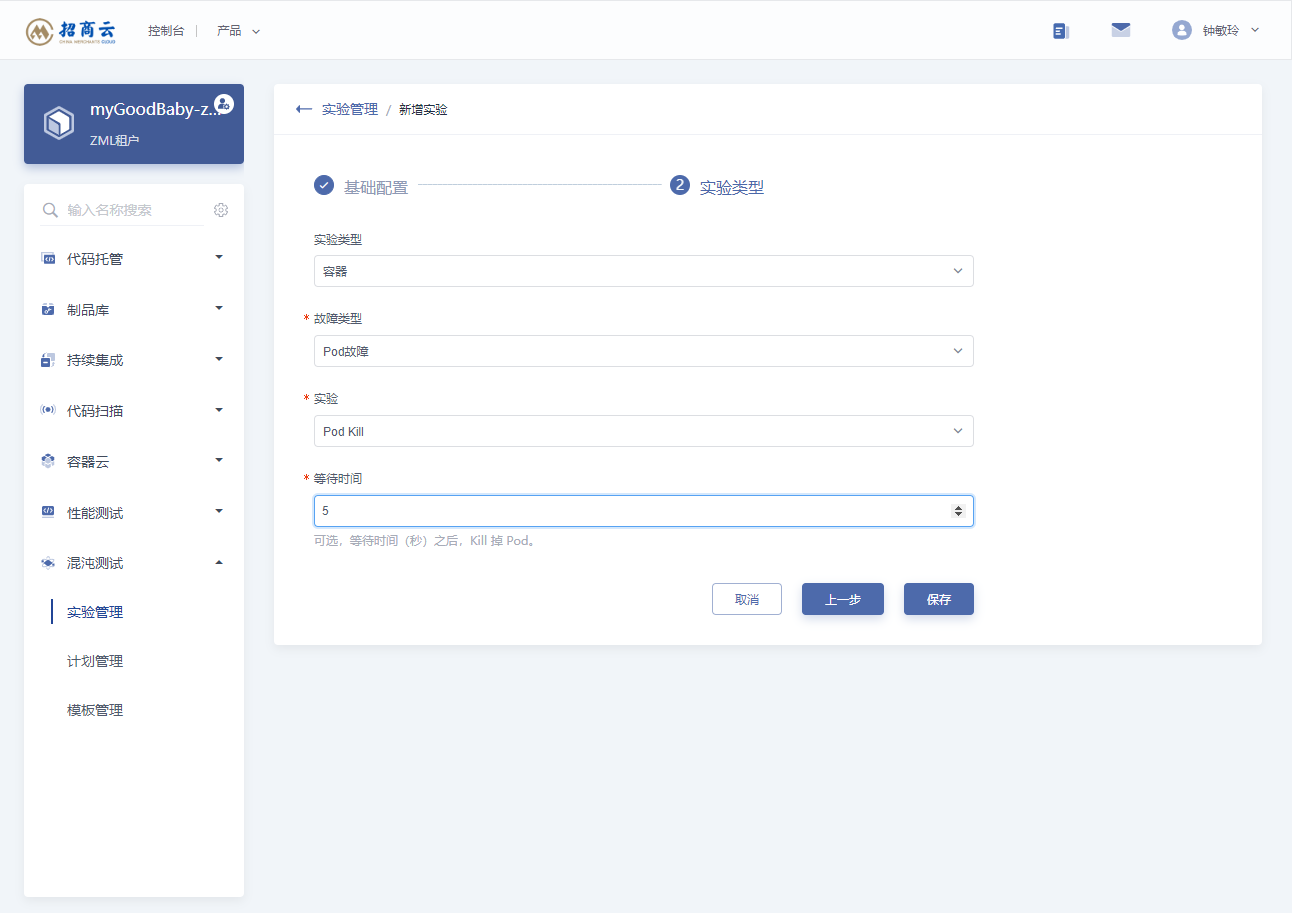Click the 基础配置 step label
1292x913 pixels.
click(376, 187)
